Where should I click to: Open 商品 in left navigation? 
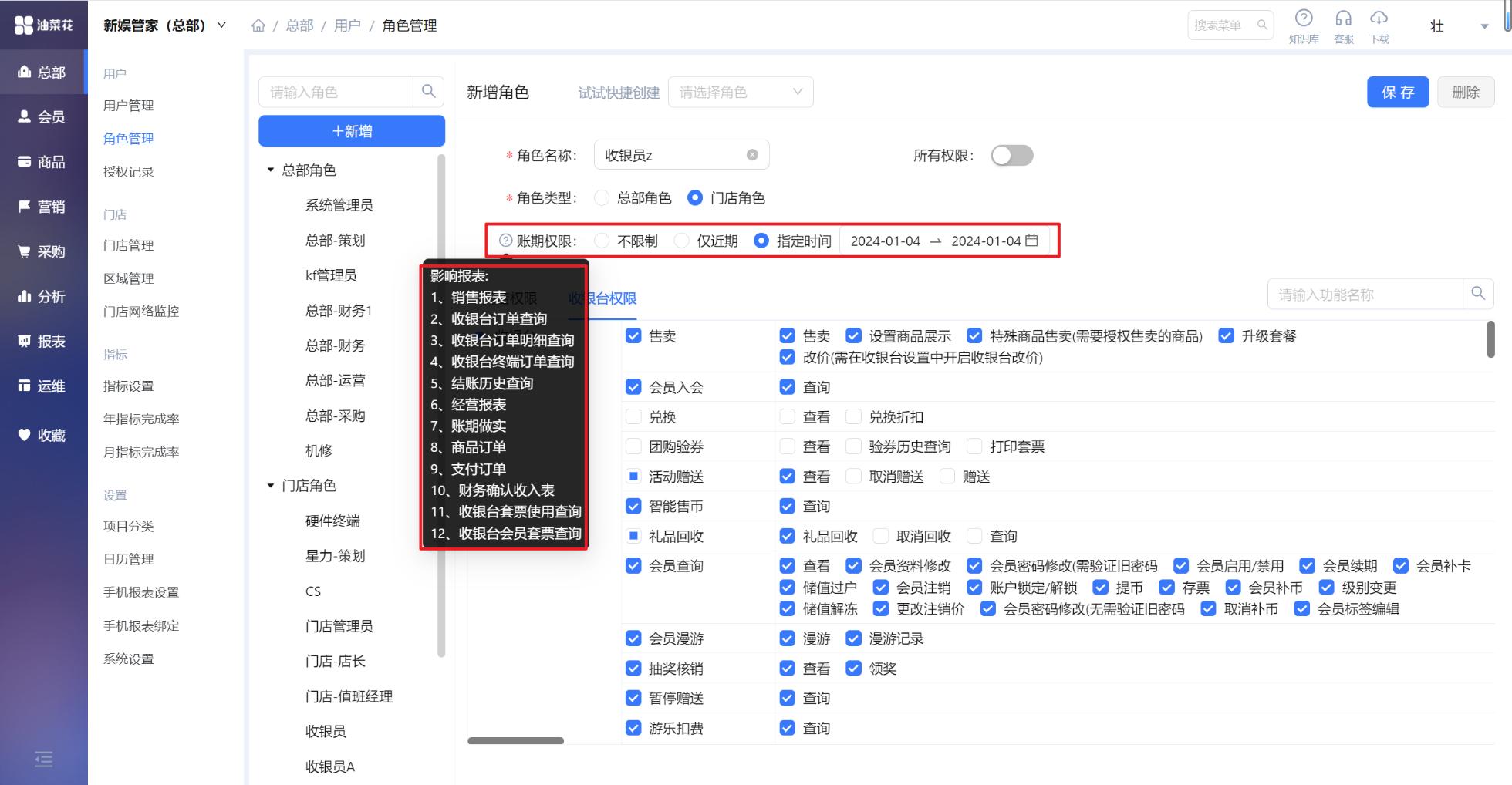click(x=43, y=162)
